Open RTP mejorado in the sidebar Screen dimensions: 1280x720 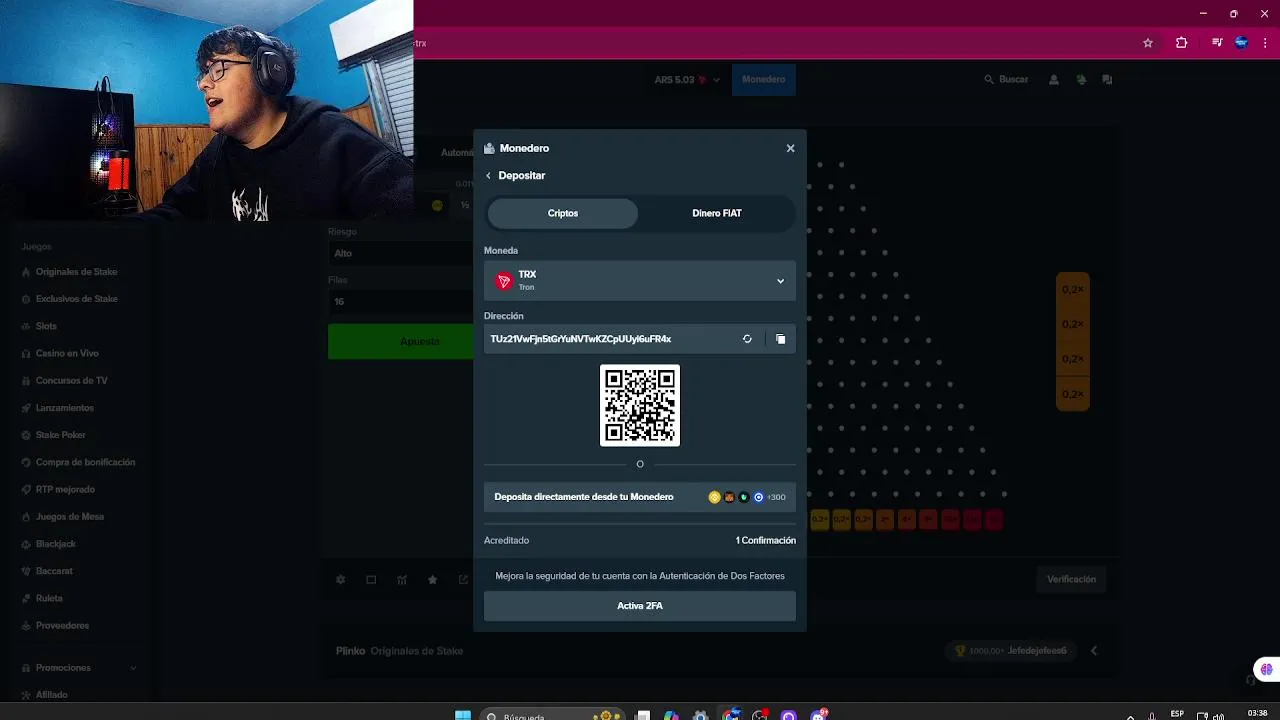(x=65, y=489)
